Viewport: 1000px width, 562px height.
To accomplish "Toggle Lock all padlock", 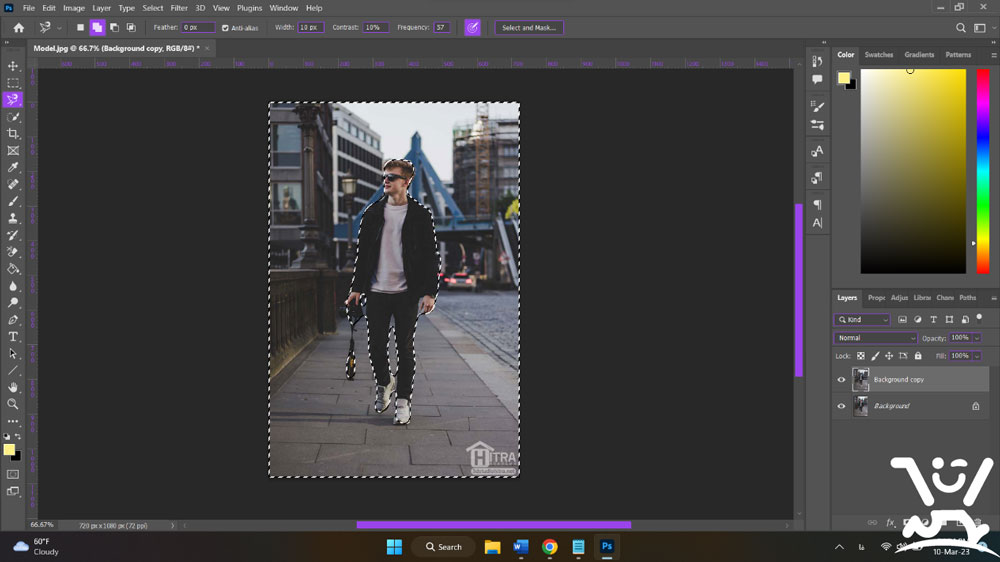I will tap(918, 356).
